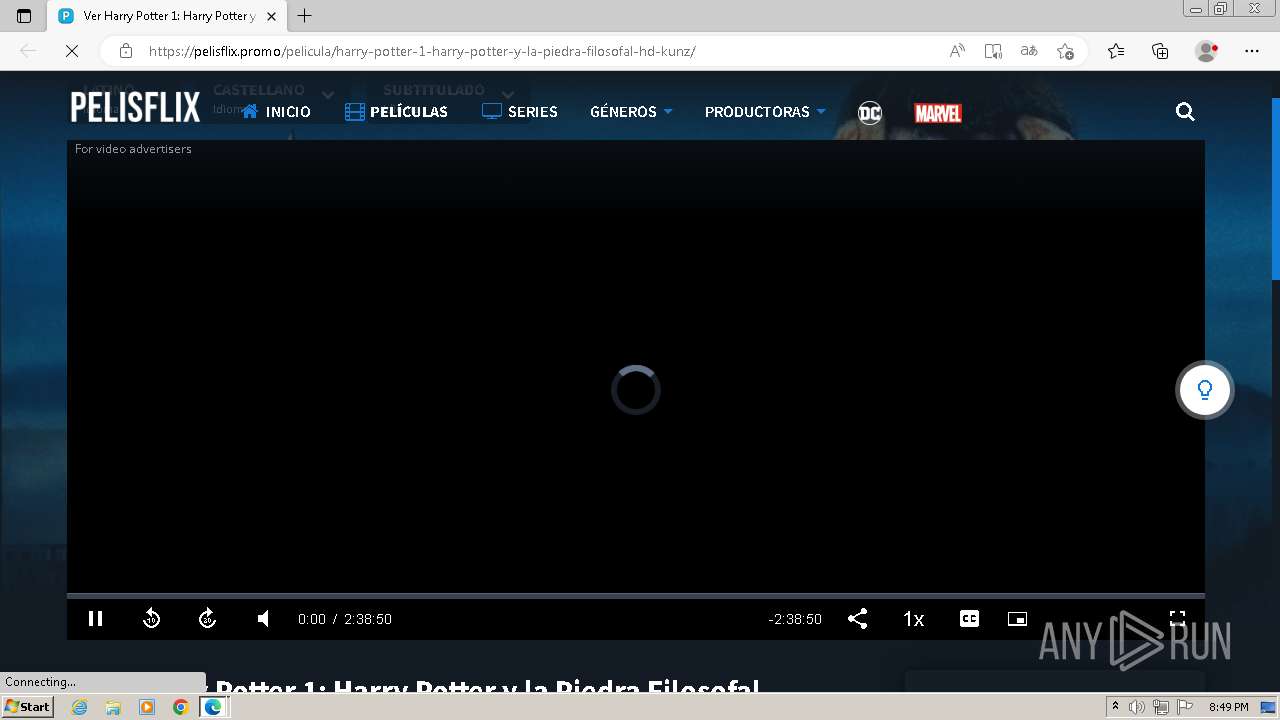Open the DC logo section
1280x720 pixels.
pyautogui.click(x=870, y=113)
